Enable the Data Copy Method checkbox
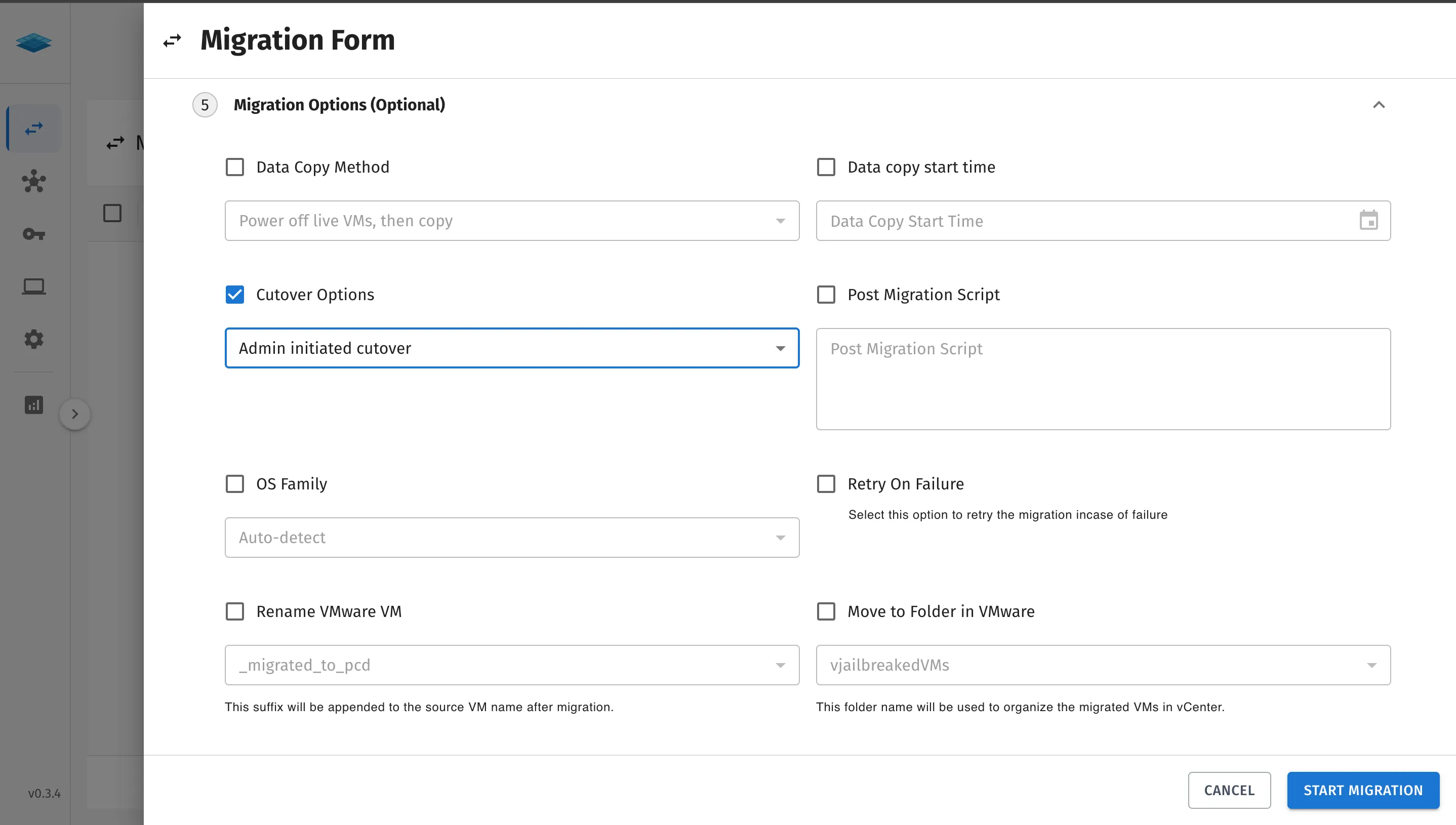1456x825 pixels. (x=234, y=167)
